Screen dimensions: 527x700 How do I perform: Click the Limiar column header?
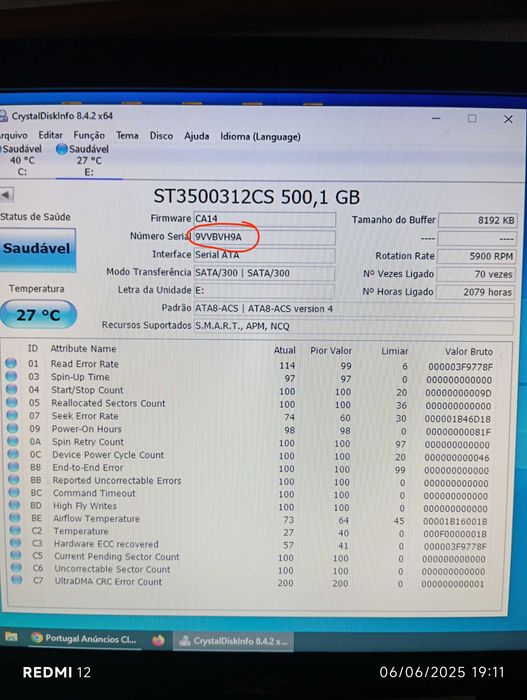point(394,351)
